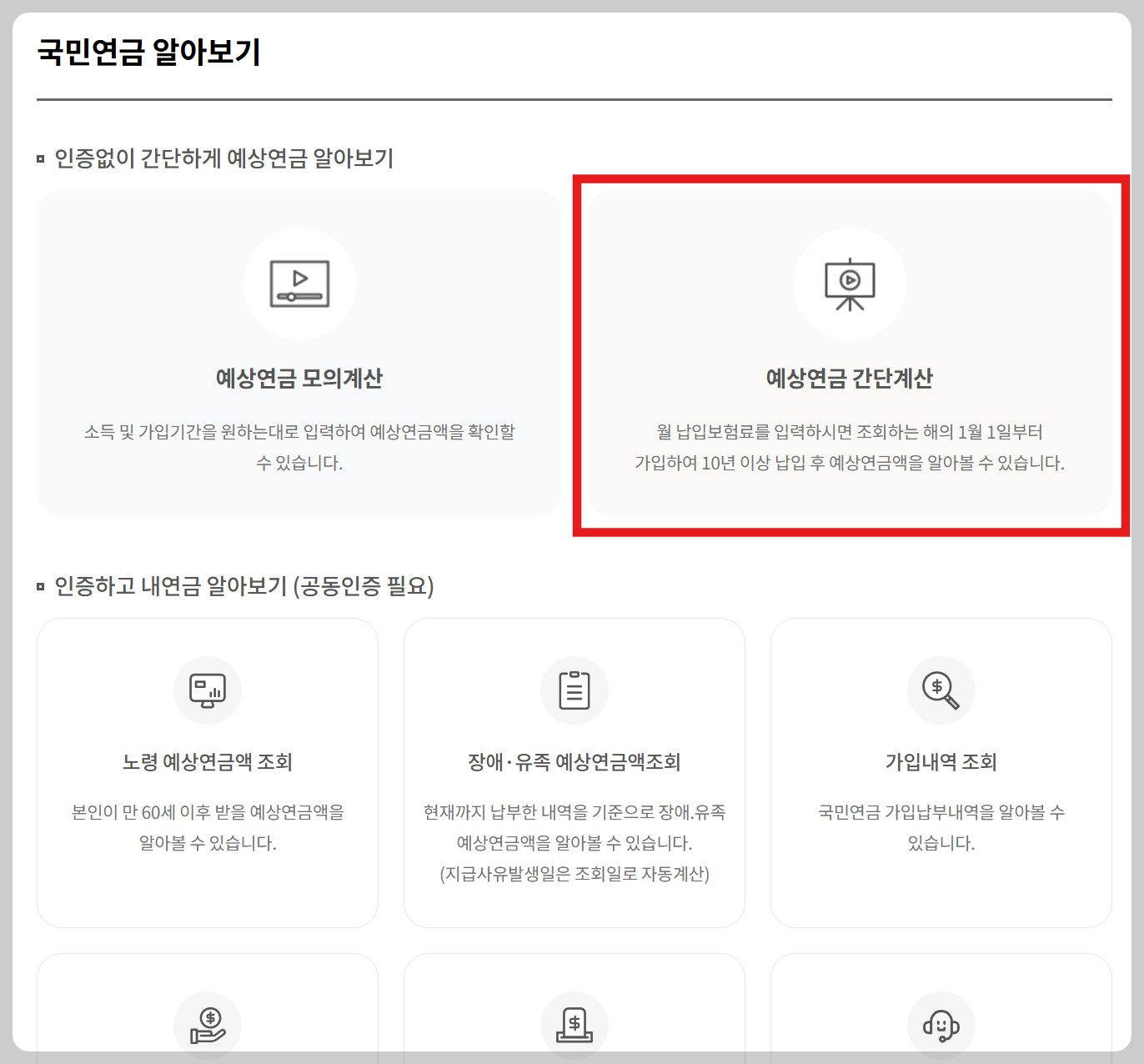
Task: Click text 본인이 만 60세 이후 받을 예상연금액을
Action: (208, 812)
